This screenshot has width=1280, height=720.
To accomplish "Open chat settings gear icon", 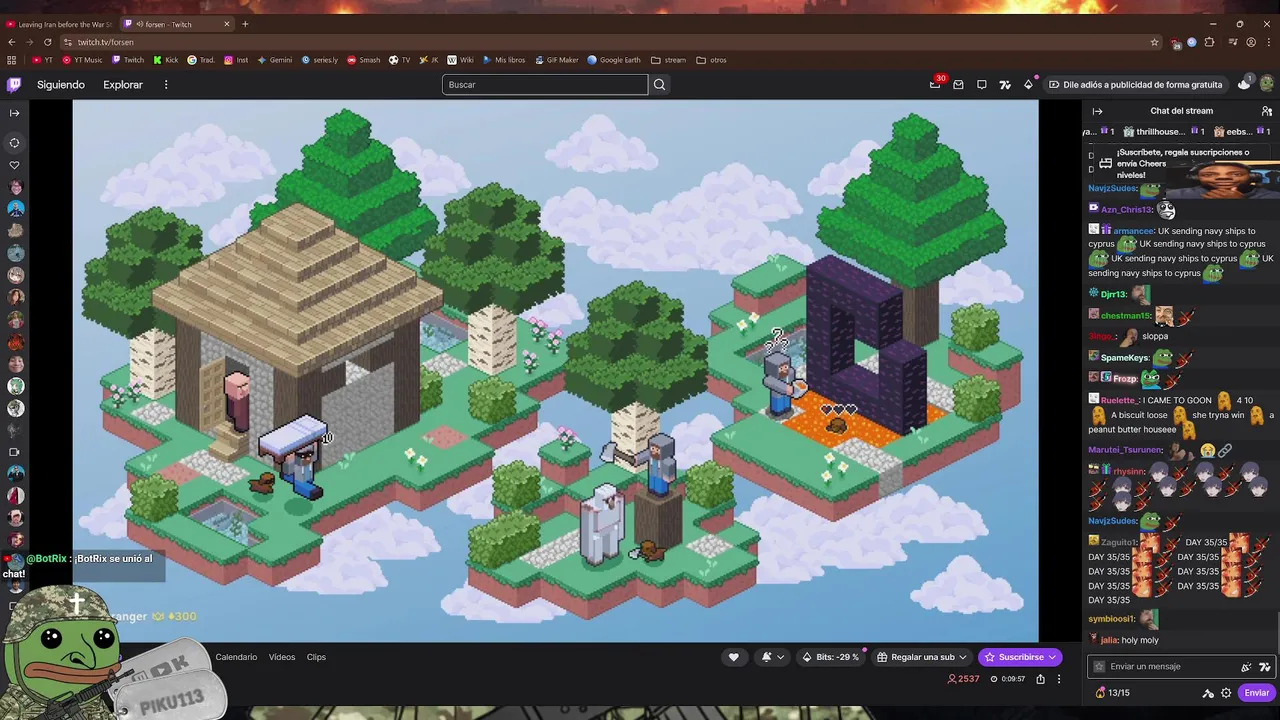I will 1226,693.
